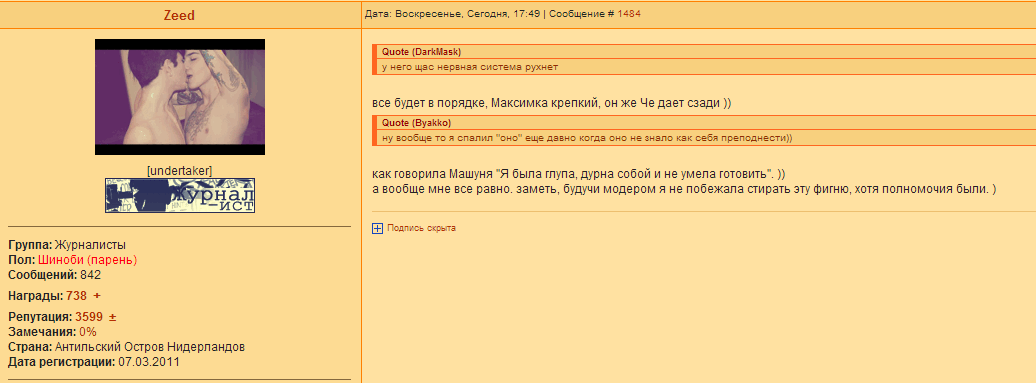Open Zeed's user profile name link

pyautogui.click(x=179, y=15)
